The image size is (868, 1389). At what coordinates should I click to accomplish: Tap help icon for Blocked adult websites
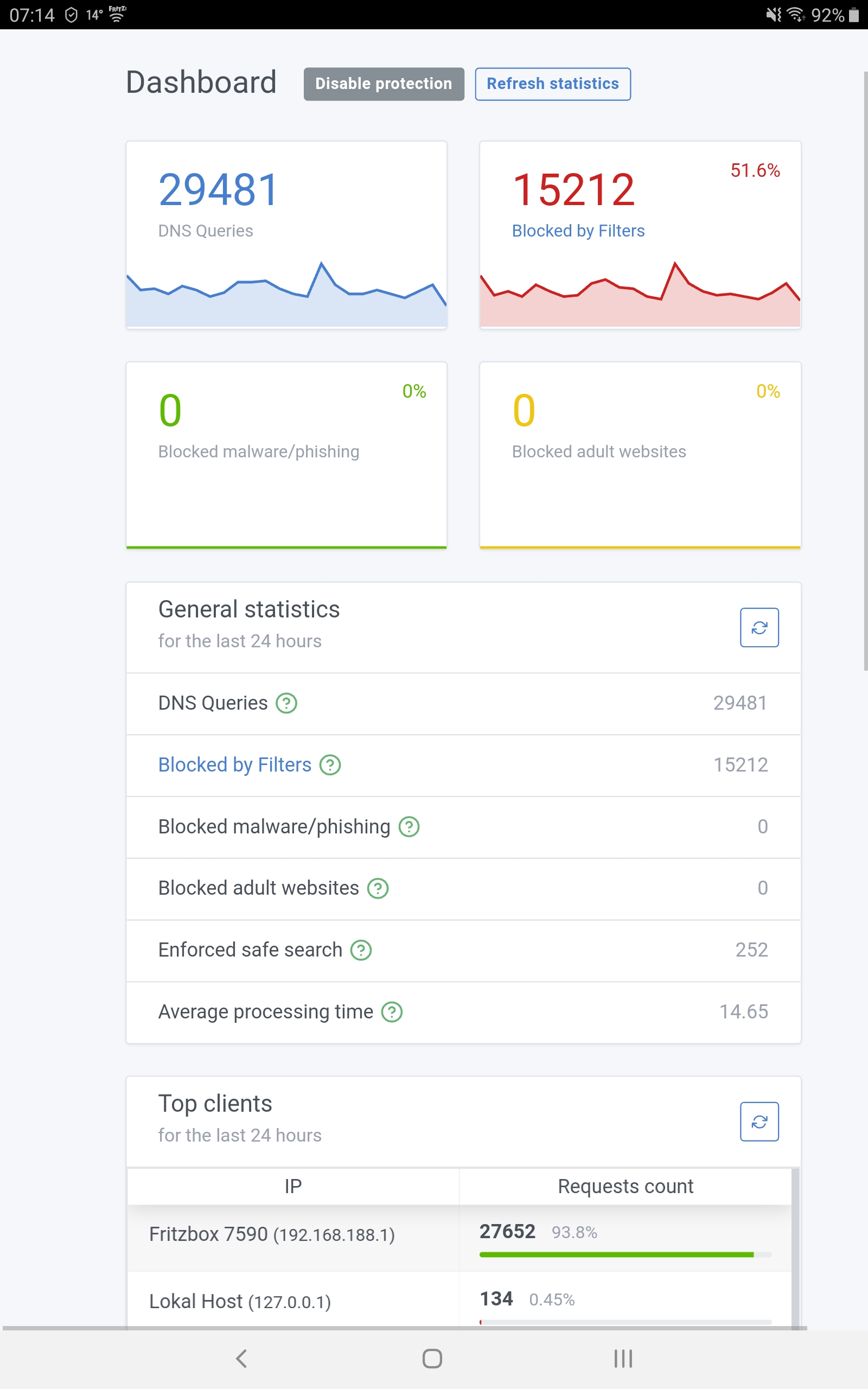click(x=378, y=889)
